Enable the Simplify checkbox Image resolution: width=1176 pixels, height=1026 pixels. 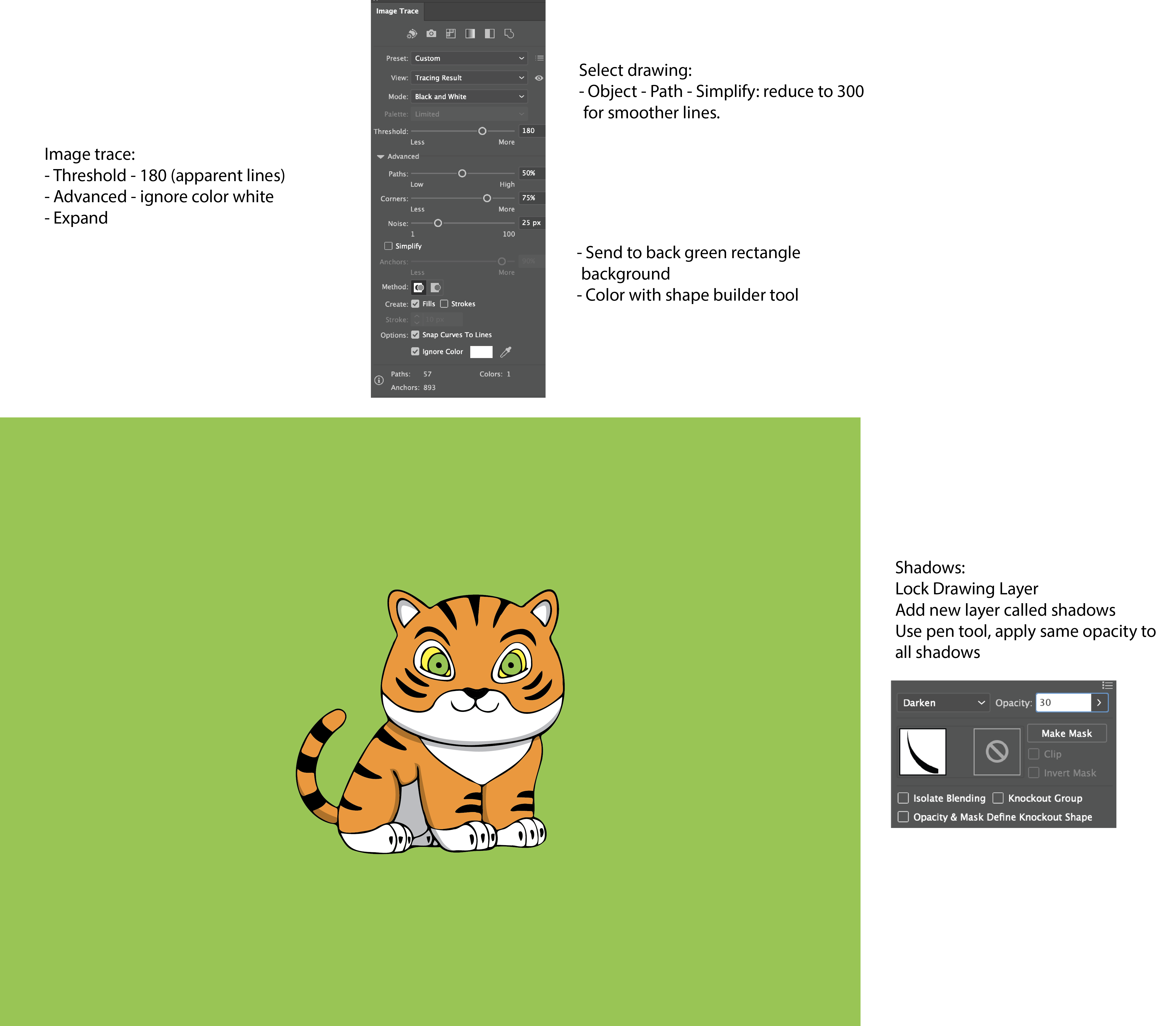tap(389, 246)
